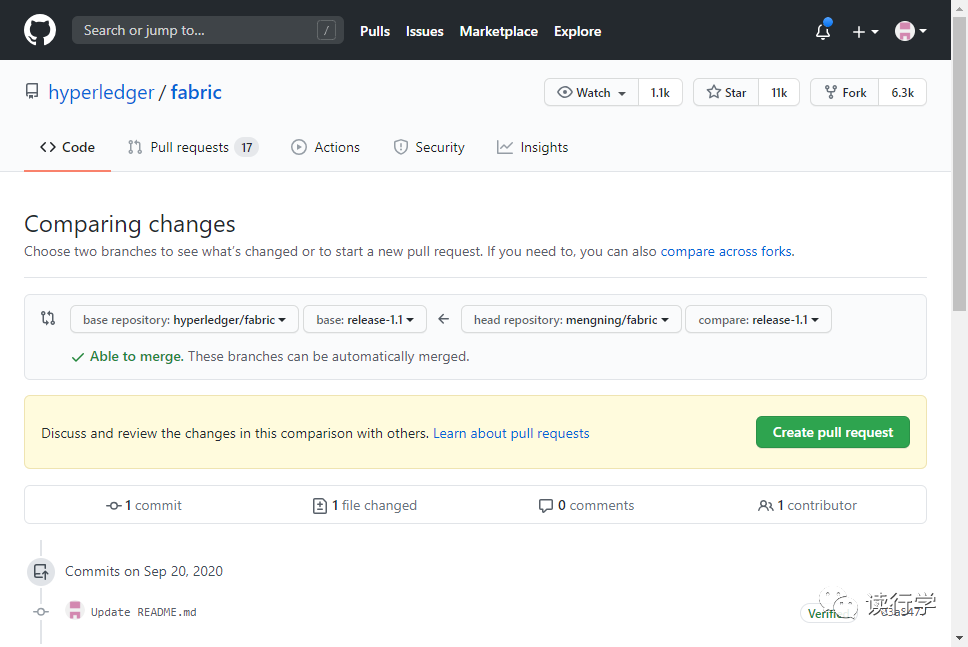Click the green Able to merge checkmark

(78, 357)
